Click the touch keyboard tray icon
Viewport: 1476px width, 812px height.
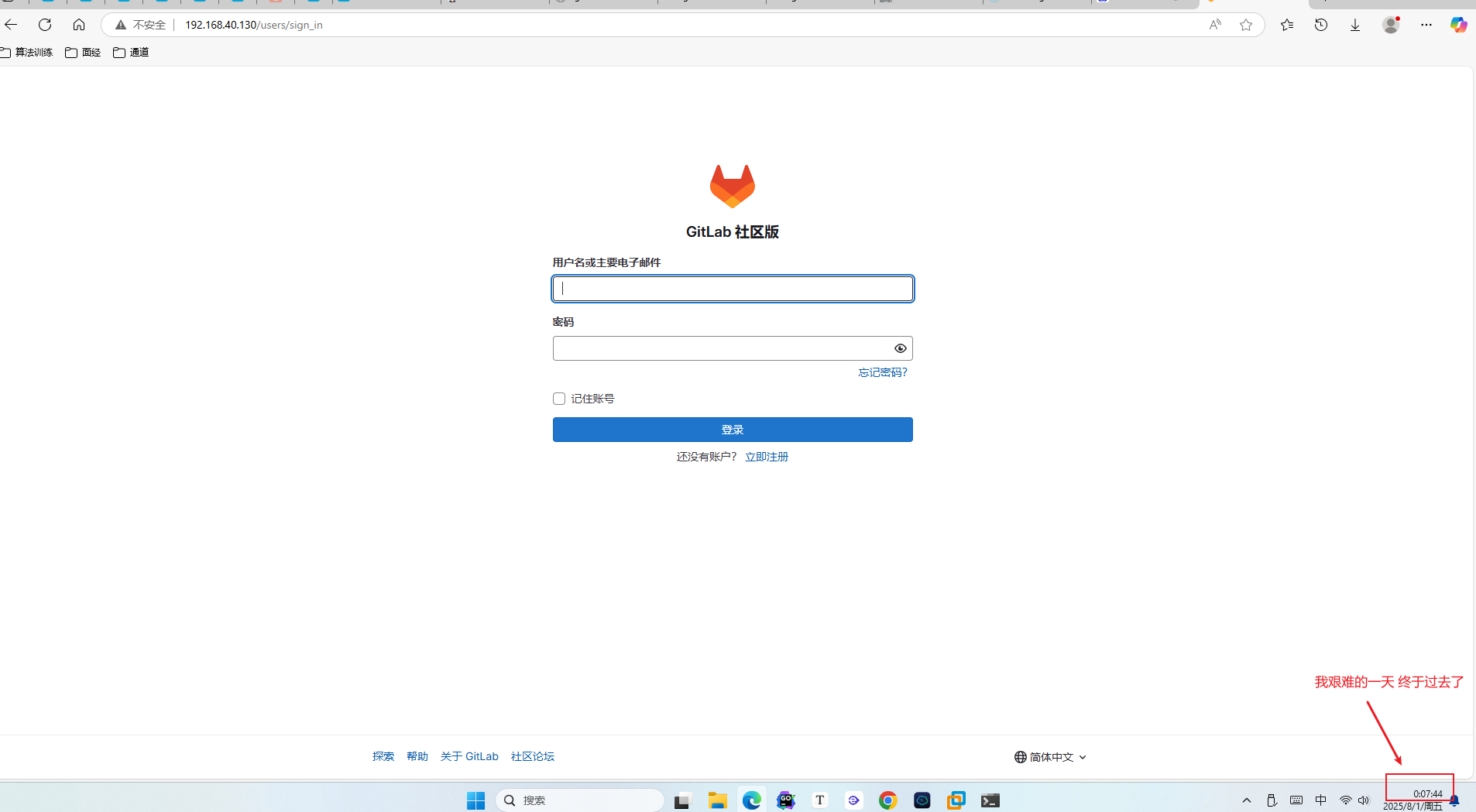coord(1296,800)
